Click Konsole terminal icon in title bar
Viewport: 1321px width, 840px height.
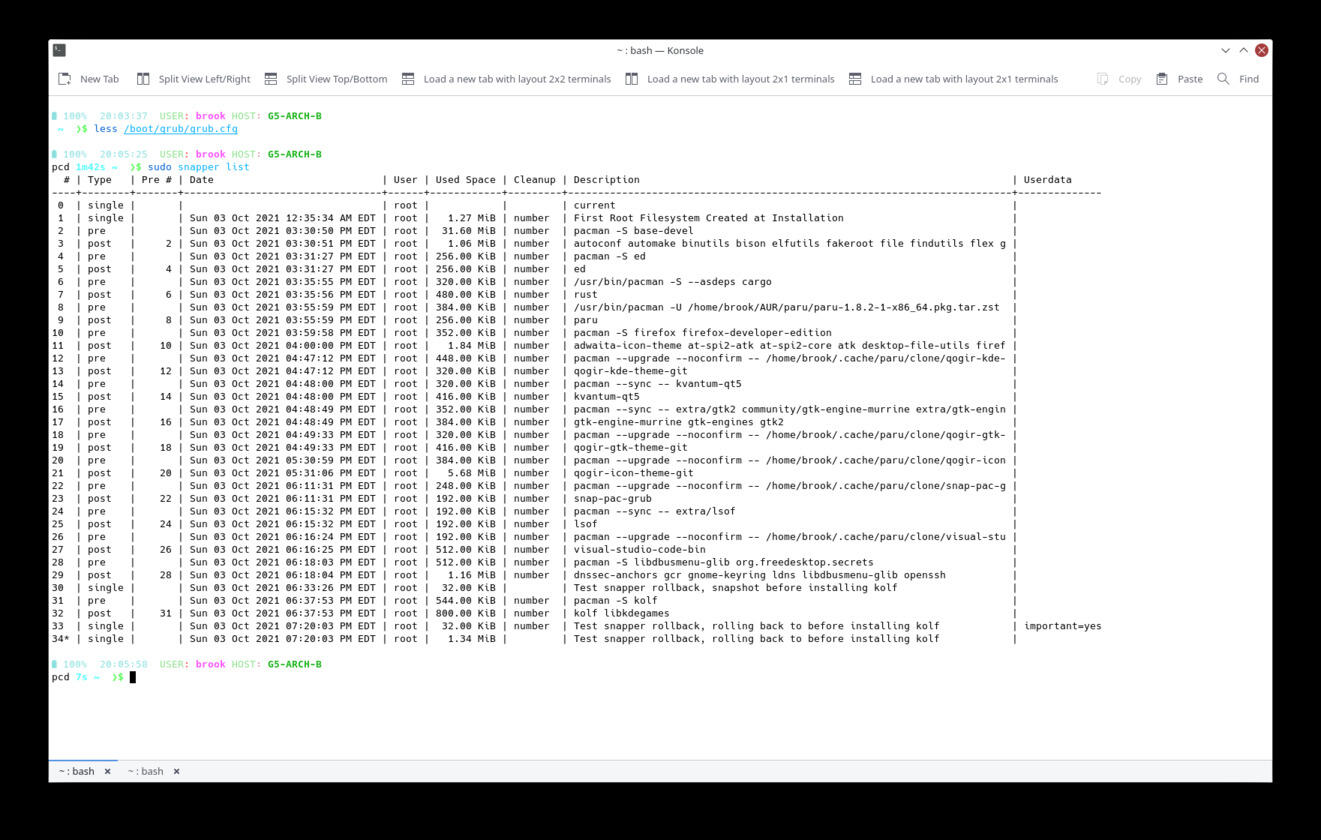click(60, 50)
